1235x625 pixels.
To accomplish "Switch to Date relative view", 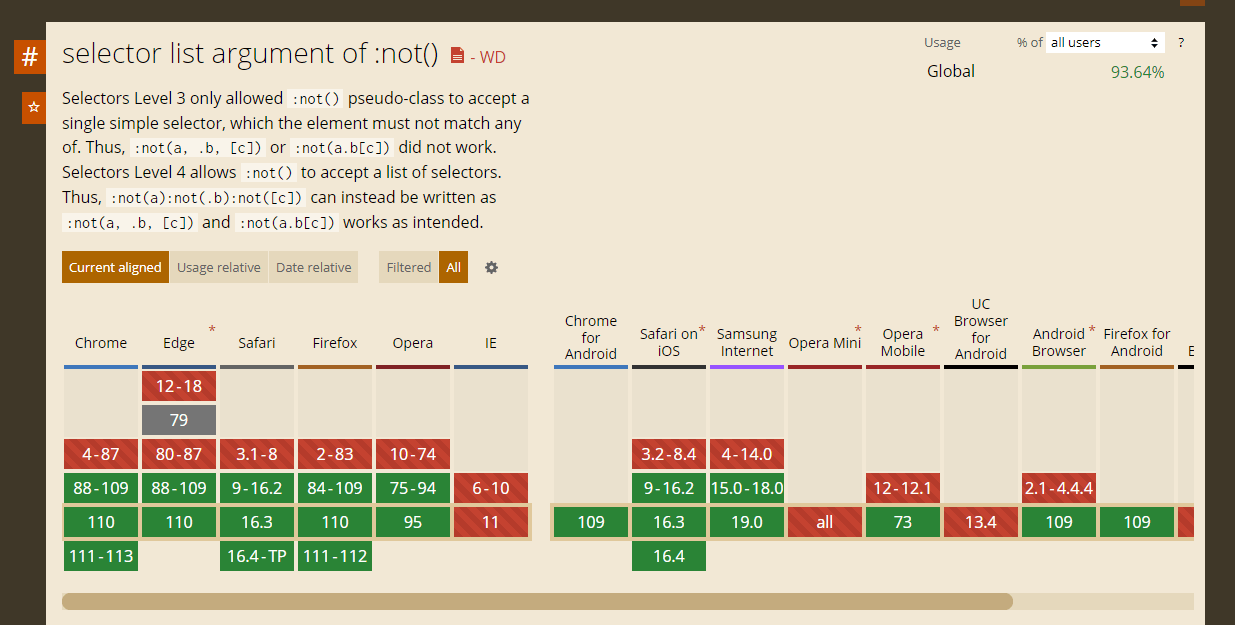I will (x=314, y=267).
